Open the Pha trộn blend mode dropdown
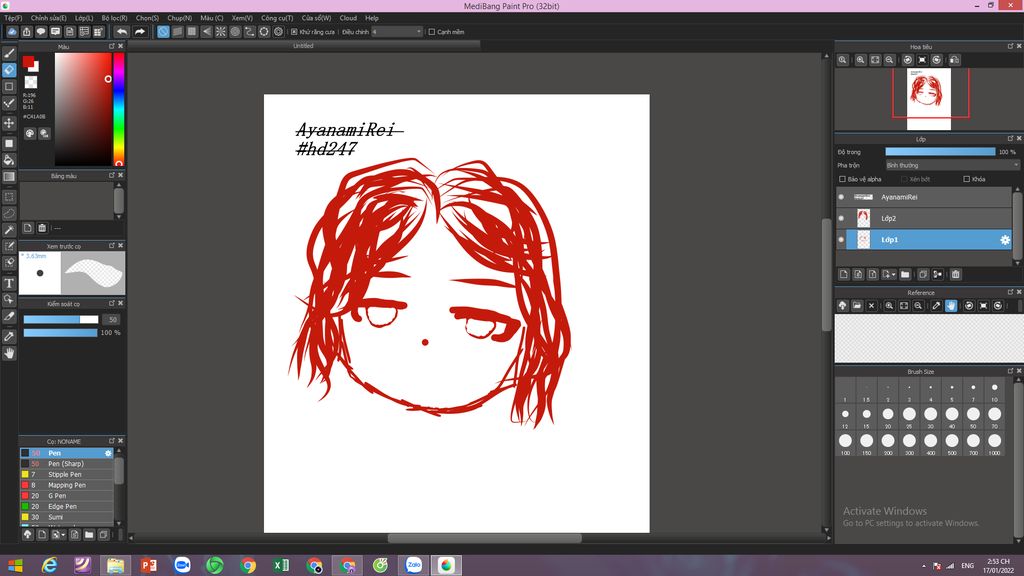The width and height of the screenshot is (1024, 576). click(952, 165)
